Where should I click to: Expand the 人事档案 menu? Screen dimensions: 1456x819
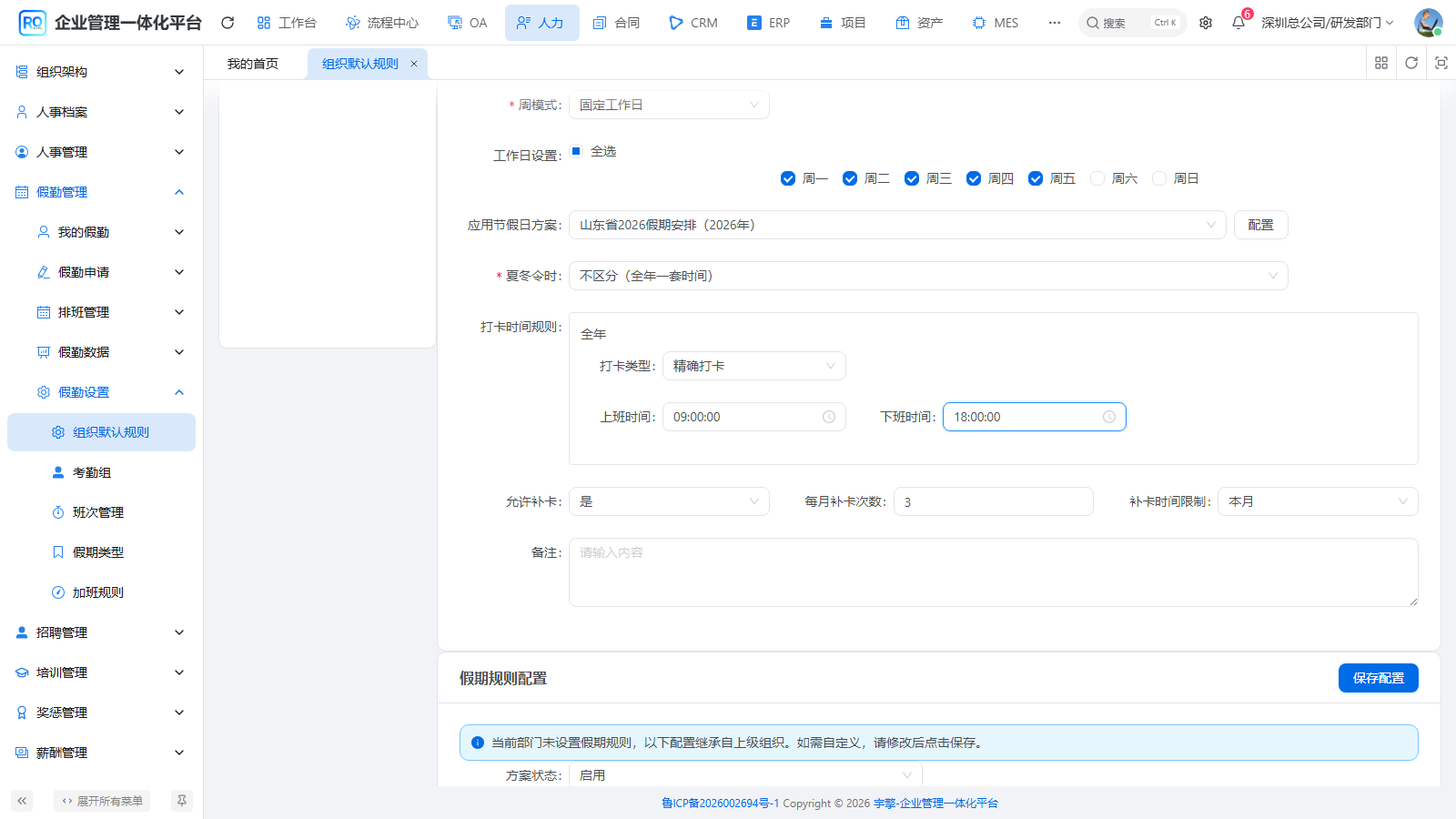click(x=101, y=112)
